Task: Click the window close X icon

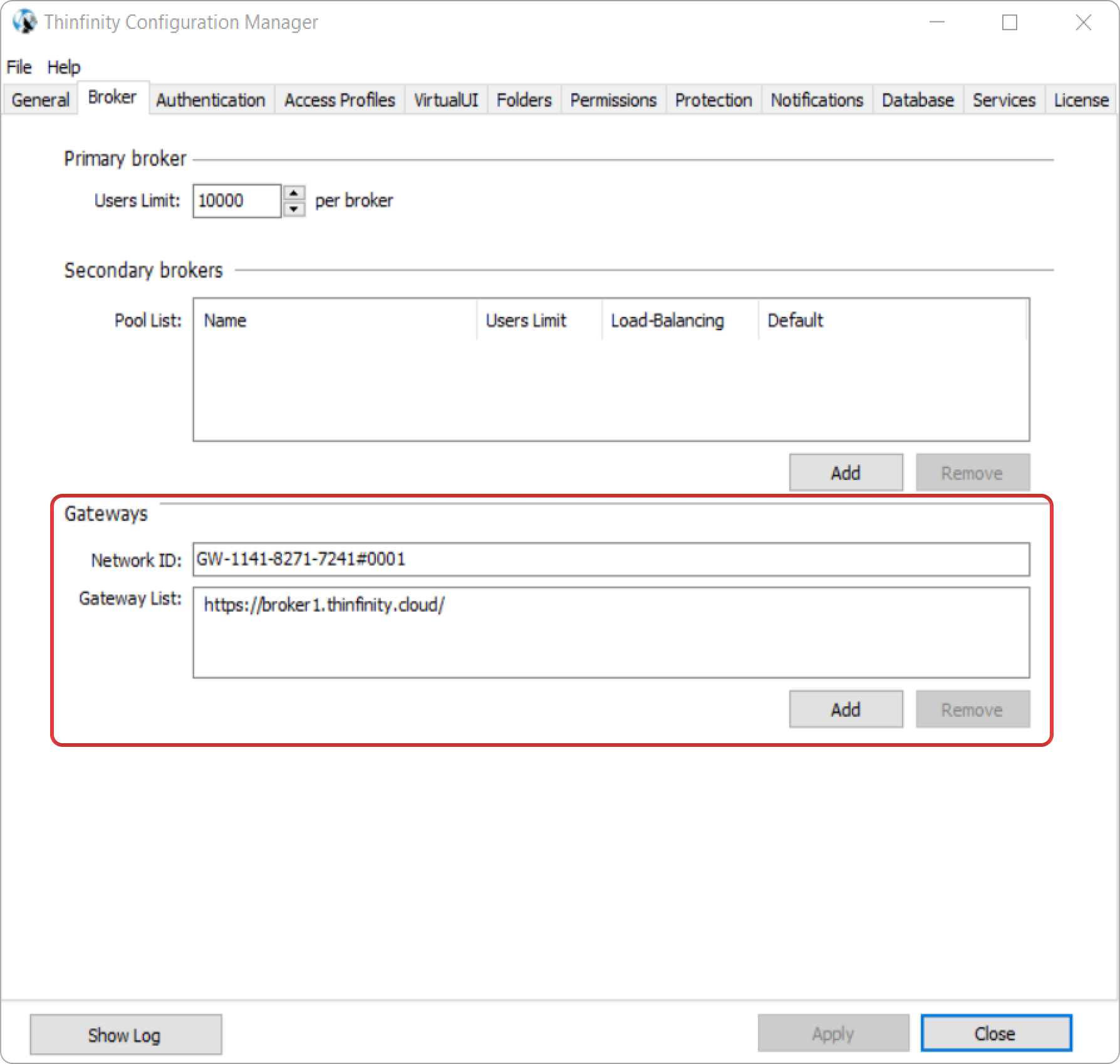Action: pos(1083,23)
